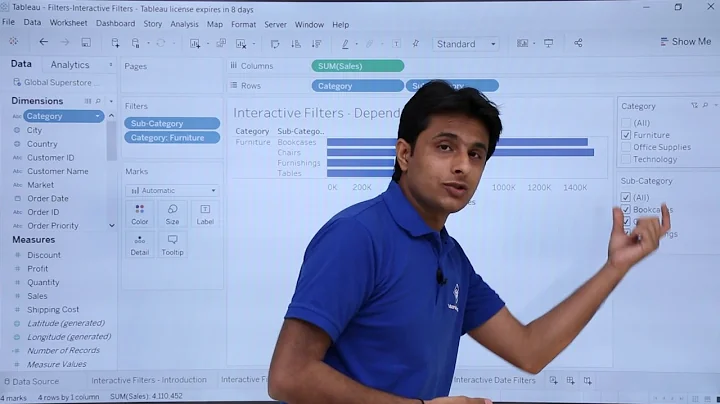Image resolution: width=720 pixels, height=404 pixels.
Task: Select the Bookcases bar in the chart
Action: [361, 142]
